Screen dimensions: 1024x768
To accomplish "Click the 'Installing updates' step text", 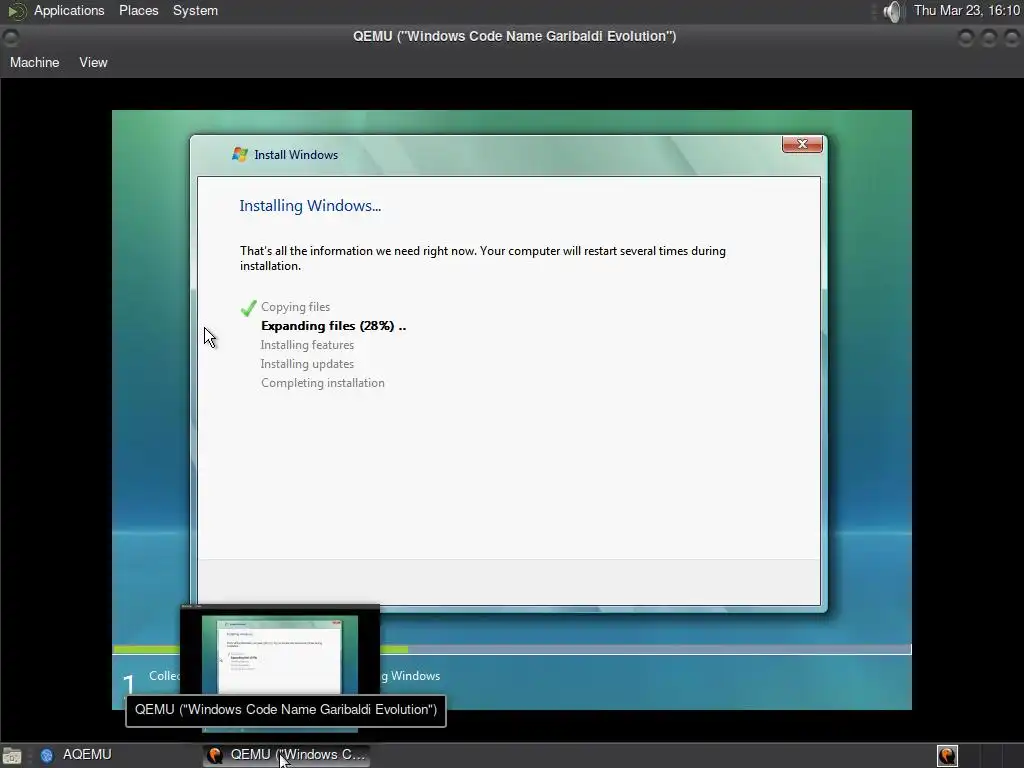I will click(x=307, y=364).
